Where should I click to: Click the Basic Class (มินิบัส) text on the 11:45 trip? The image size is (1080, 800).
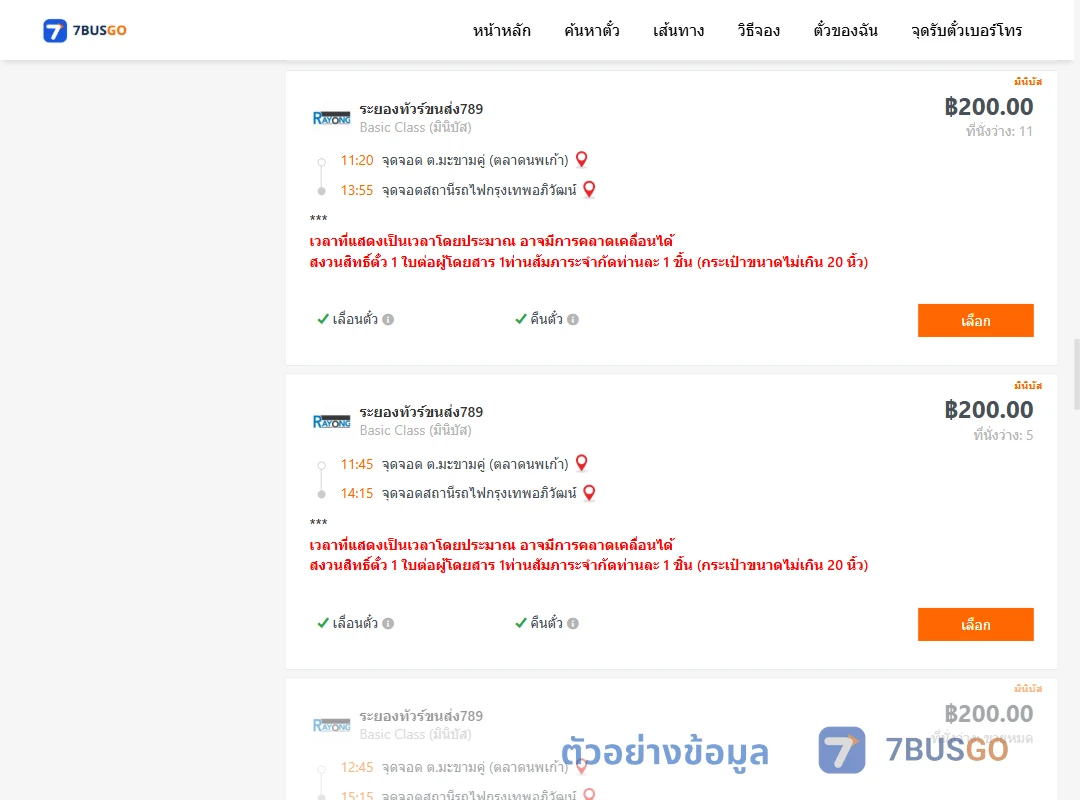click(415, 431)
